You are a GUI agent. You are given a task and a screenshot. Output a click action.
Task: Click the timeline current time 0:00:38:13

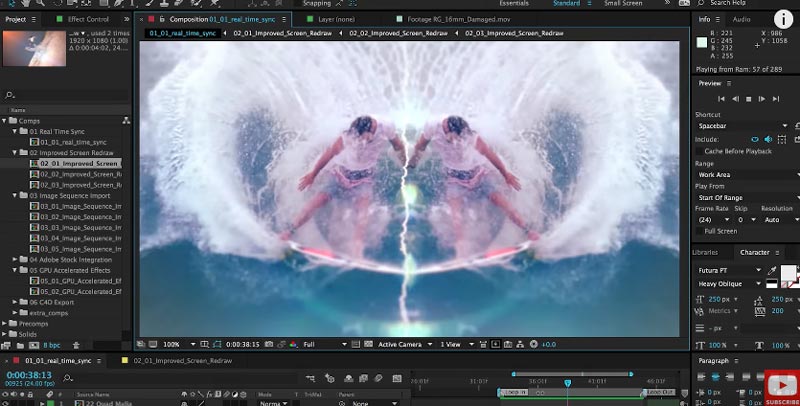[x=29, y=375]
